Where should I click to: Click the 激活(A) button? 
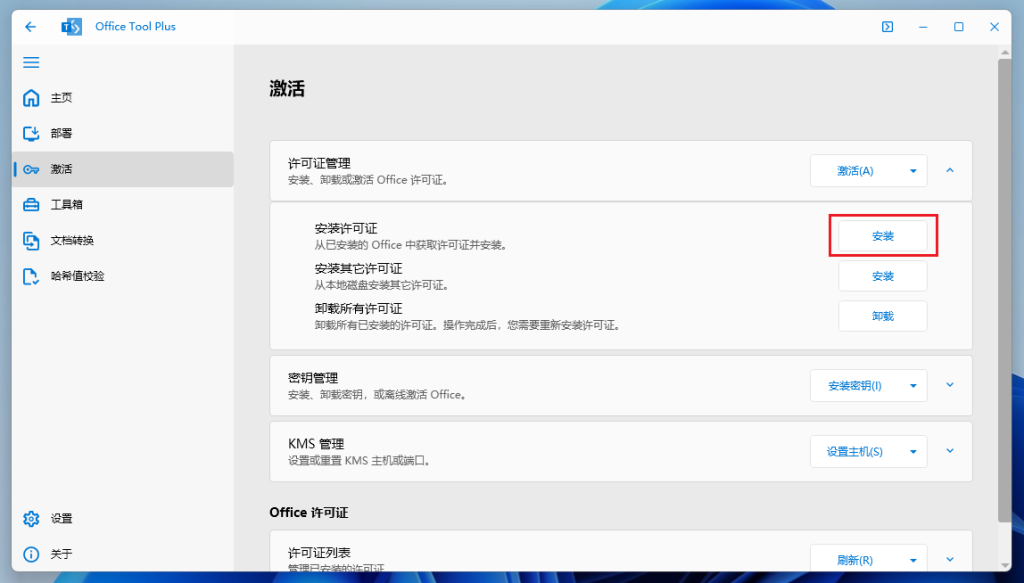(855, 171)
